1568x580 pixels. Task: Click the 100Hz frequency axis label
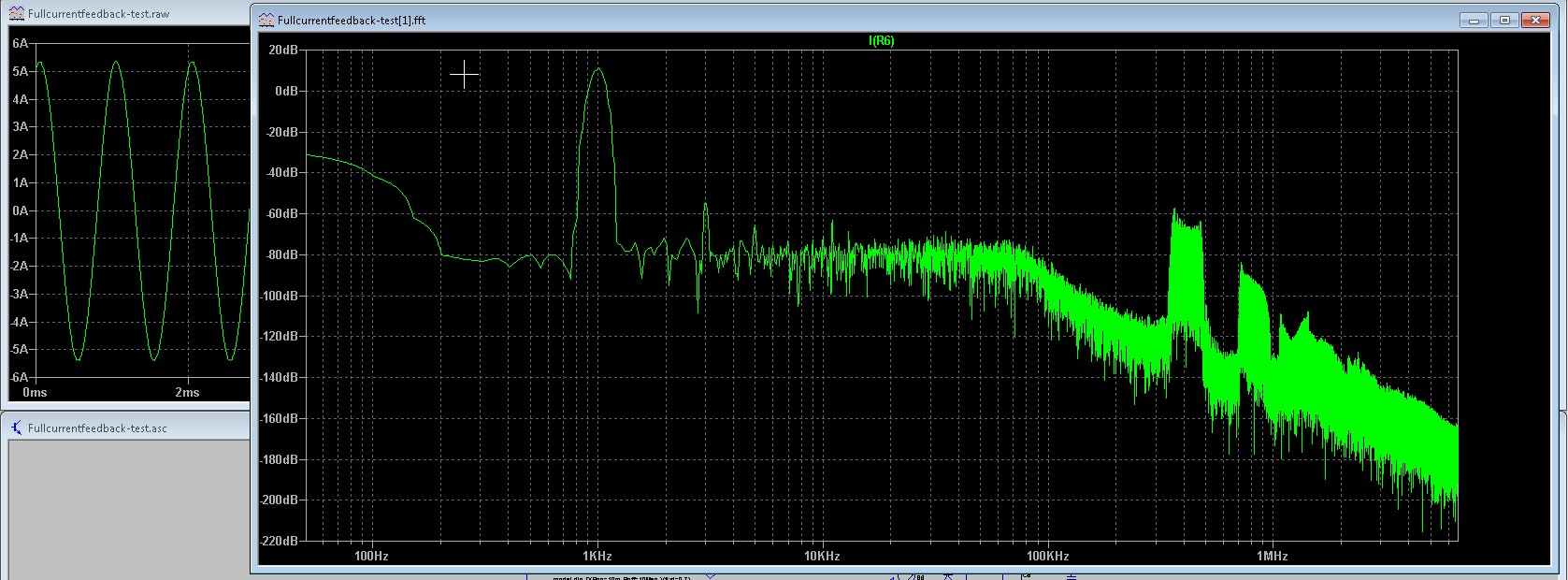(x=371, y=556)
